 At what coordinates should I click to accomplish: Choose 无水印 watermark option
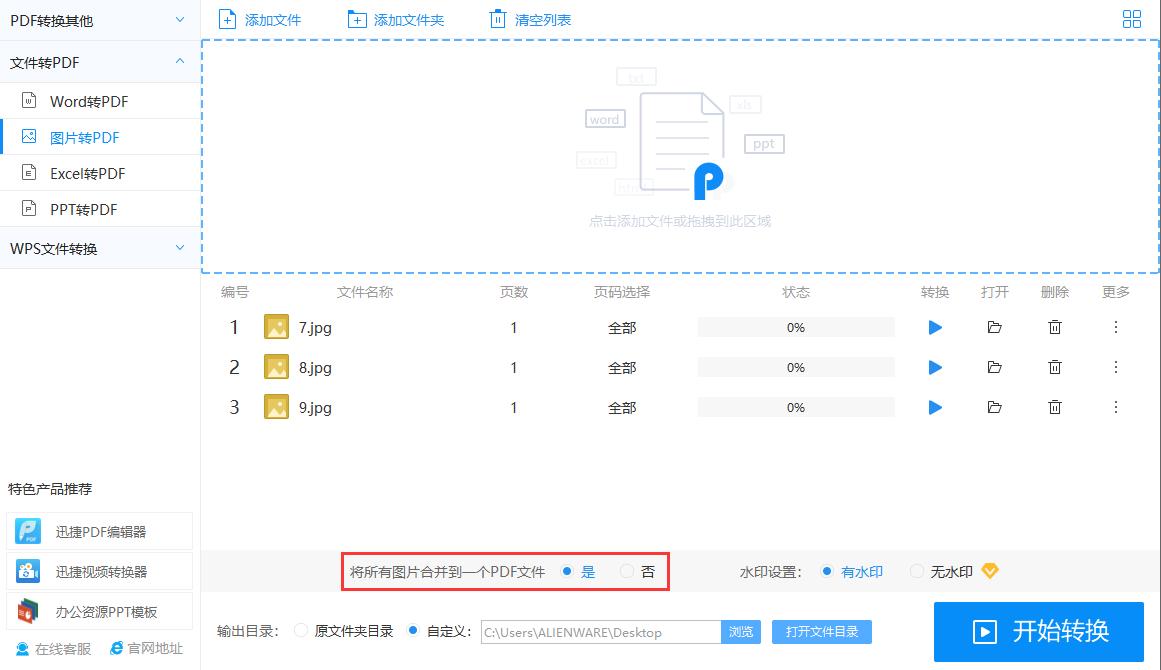click(x=917, y=571)
